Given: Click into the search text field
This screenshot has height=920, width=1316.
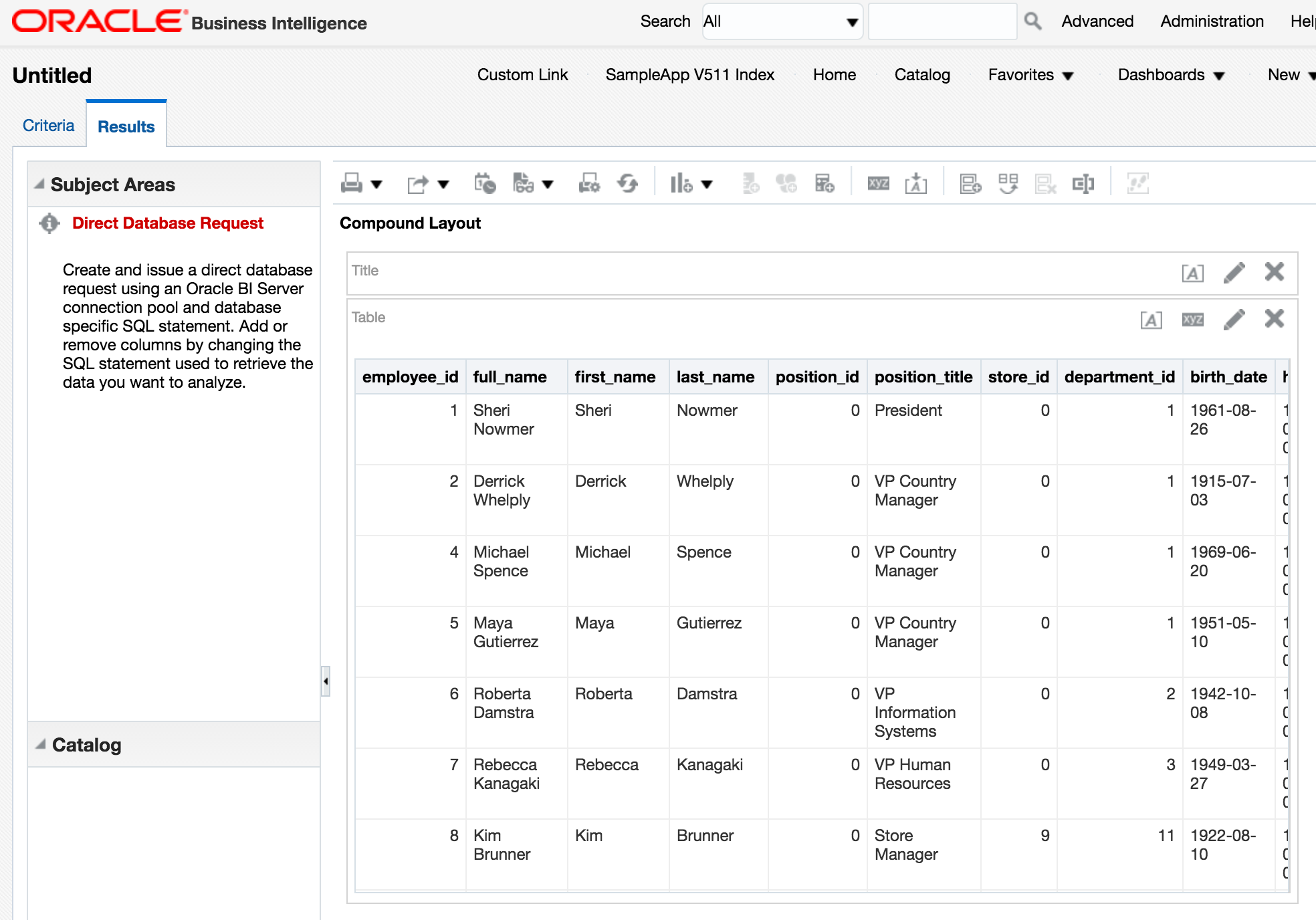Looking at the screenshot, I should point(942,21).
